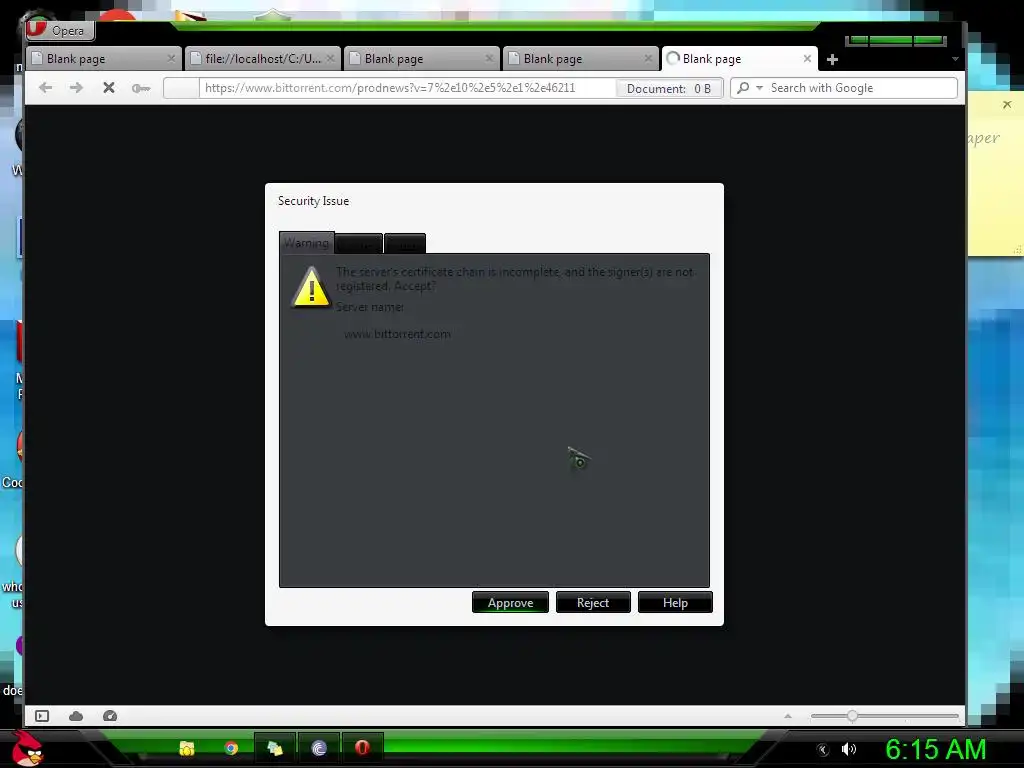Viewport: 1024px width, 768px height.
Task: Close the yellow sticky note
Action: tap(1006, 104)
